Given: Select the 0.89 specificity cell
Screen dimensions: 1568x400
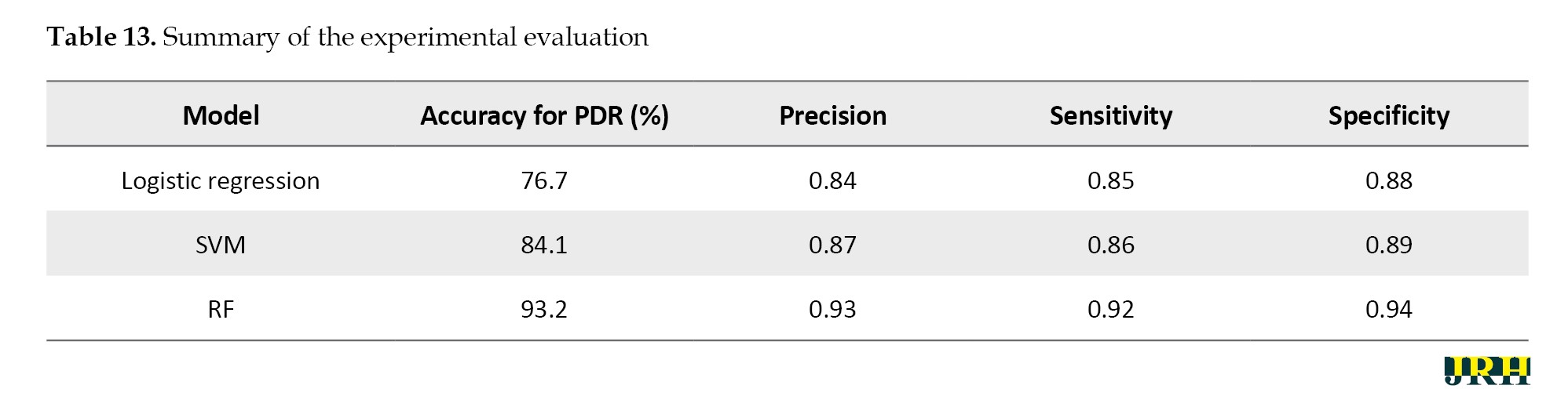Looking at the screenshot, I should [1388, 245].
